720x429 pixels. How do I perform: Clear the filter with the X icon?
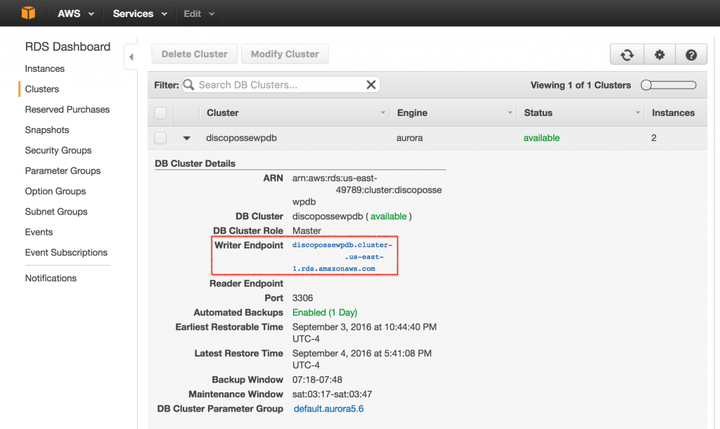pos(371,85)
